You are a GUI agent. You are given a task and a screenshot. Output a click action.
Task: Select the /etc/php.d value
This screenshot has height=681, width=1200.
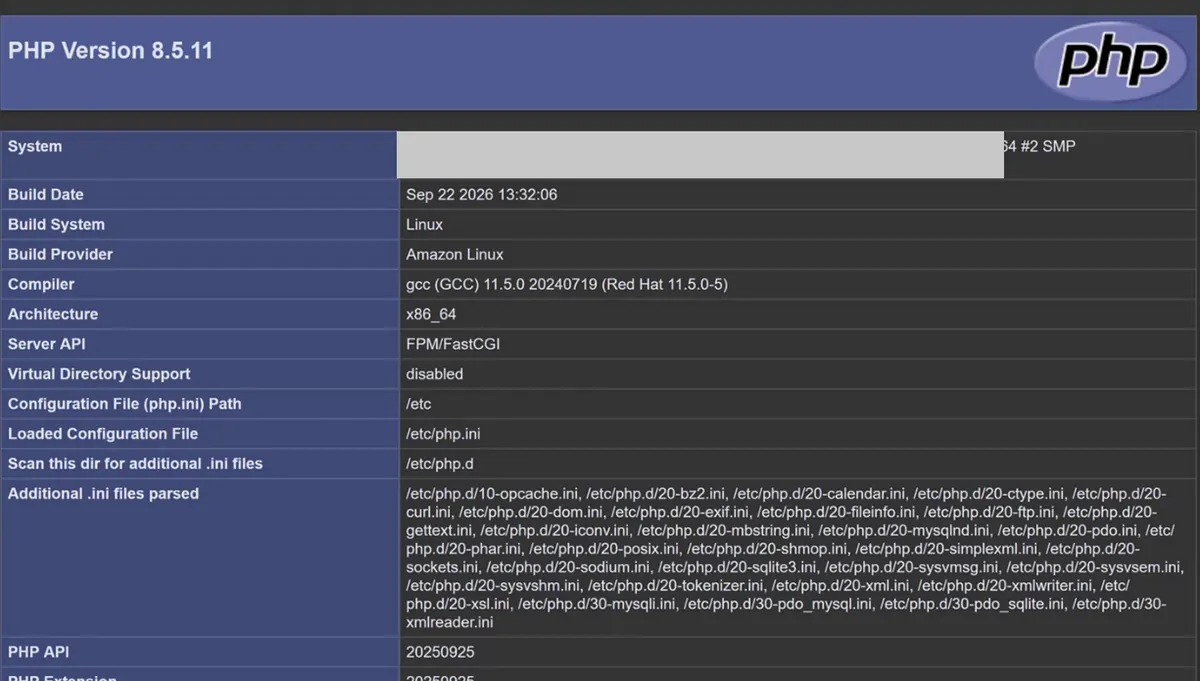click(x=440, y=464)
